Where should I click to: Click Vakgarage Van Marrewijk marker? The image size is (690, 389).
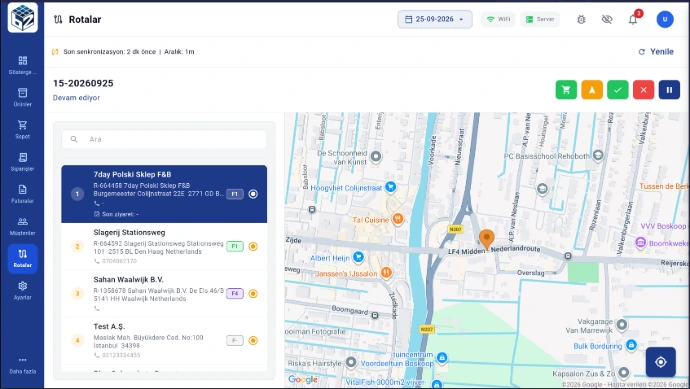tap(621, 325)
